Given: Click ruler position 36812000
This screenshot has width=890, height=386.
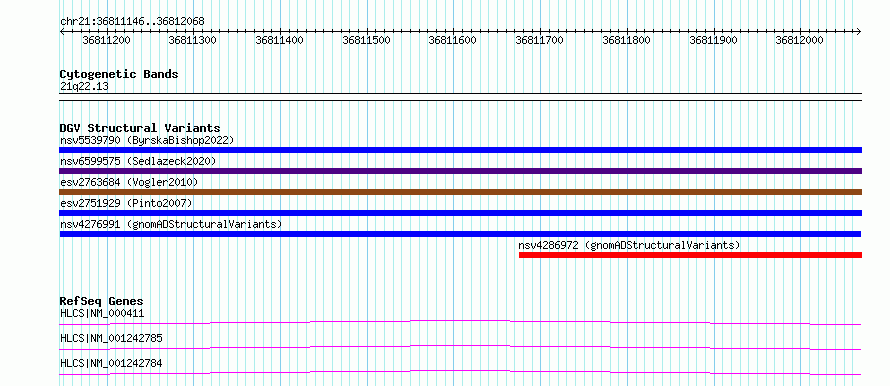Looking at the screenshot, I should point(800,40).
